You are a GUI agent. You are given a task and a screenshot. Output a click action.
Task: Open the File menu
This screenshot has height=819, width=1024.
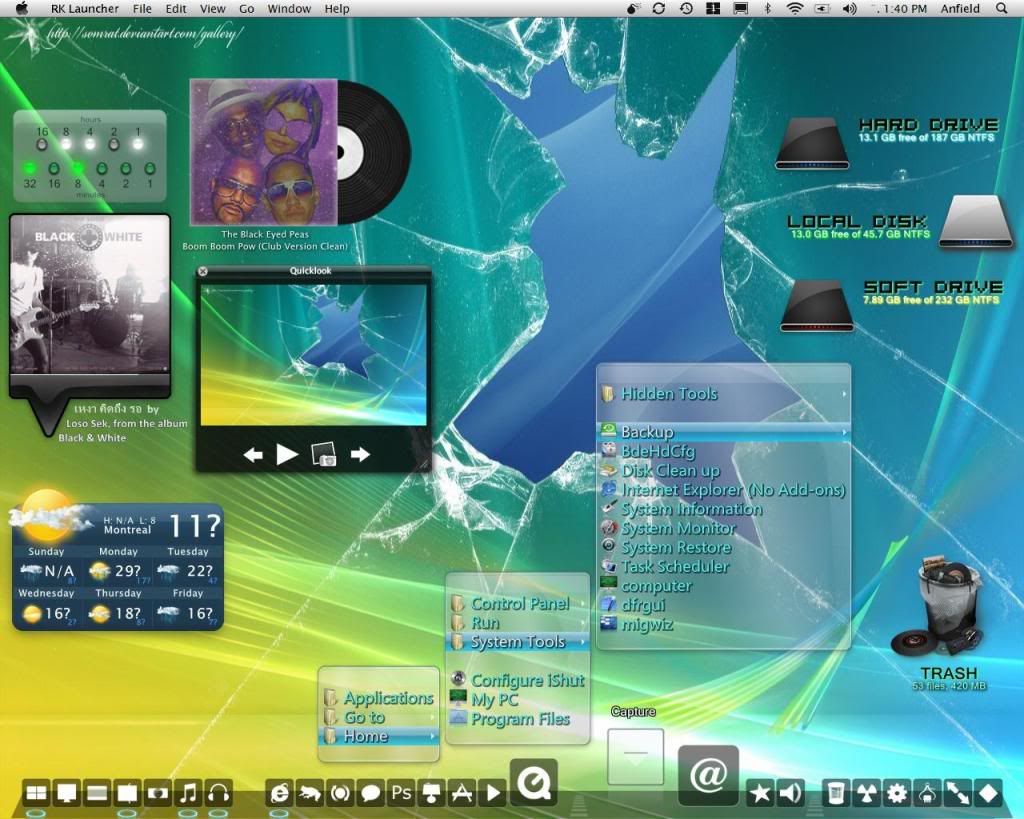pos(142,8)
